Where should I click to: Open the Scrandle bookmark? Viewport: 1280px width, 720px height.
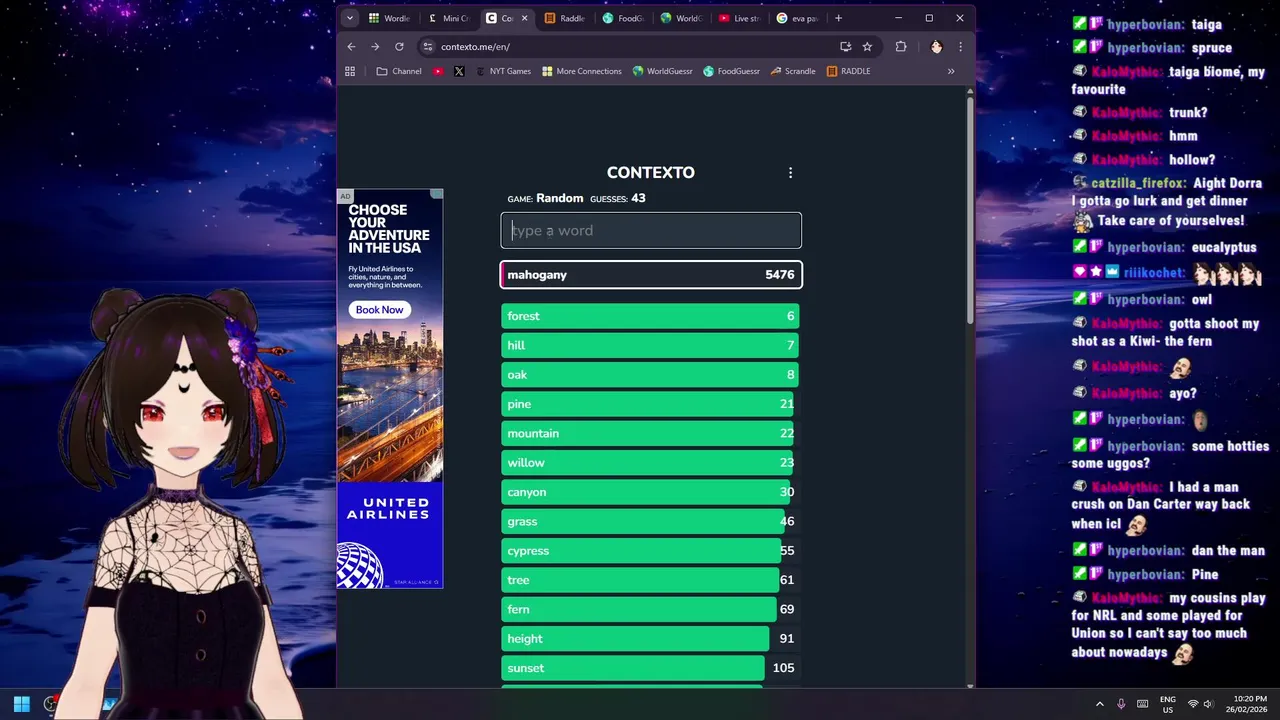793,71
